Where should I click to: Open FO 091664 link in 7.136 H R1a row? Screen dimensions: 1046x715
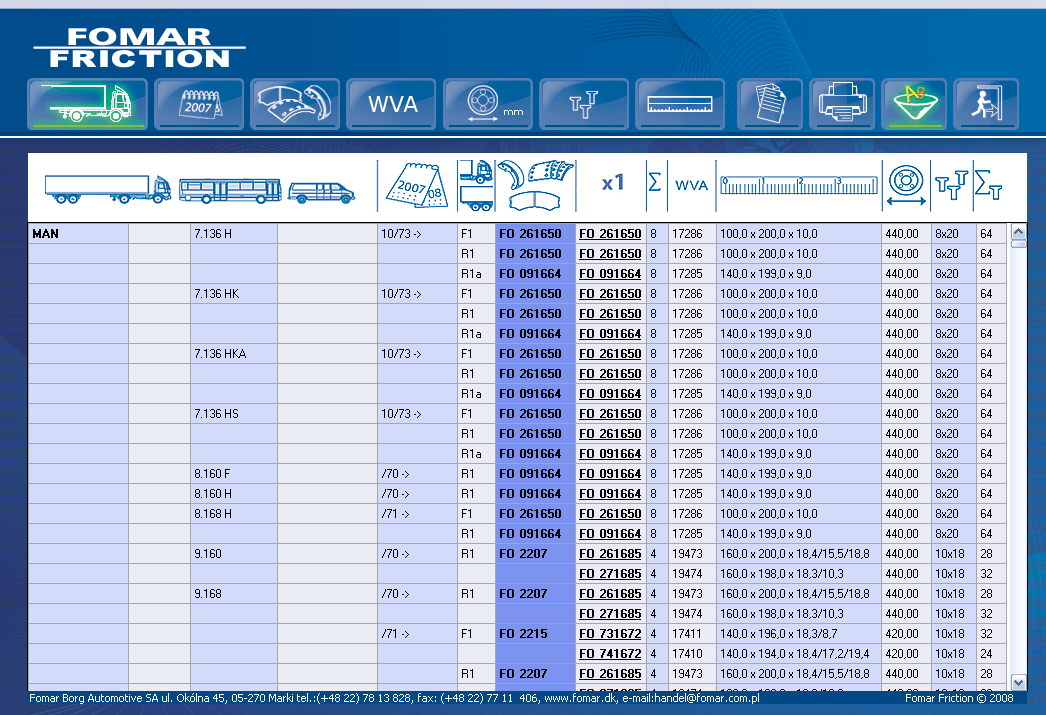pyautogui.click(x=610, y=273)
